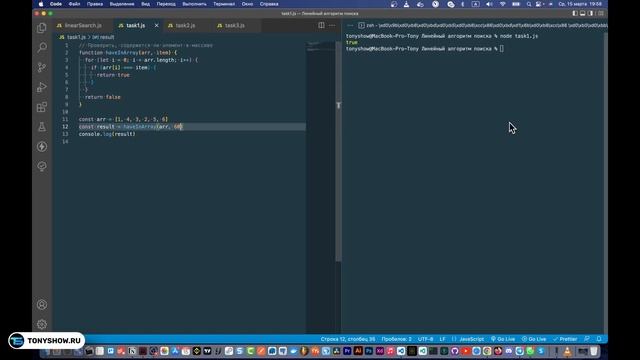
Task: Toggle Primary Side Bar layout button
Action: [x=575, y=13]
